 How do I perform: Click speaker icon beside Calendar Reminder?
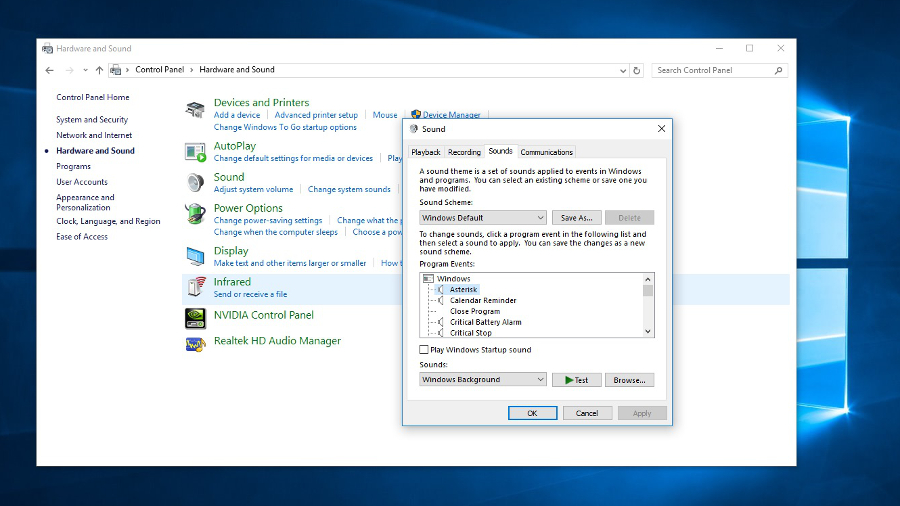440,301
